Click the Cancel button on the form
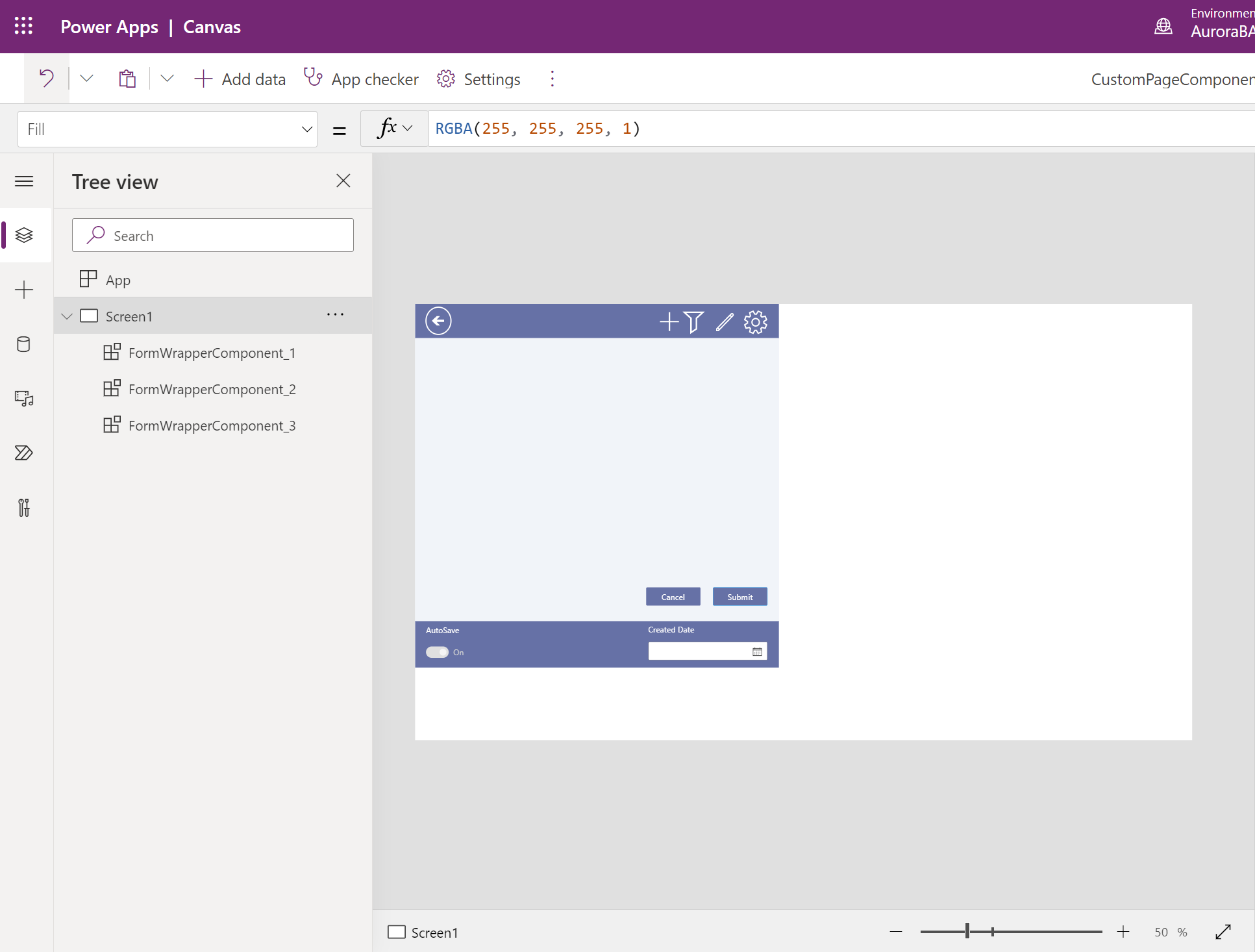This screenshot has height=952, width=1255. click(x=673, y=596)
